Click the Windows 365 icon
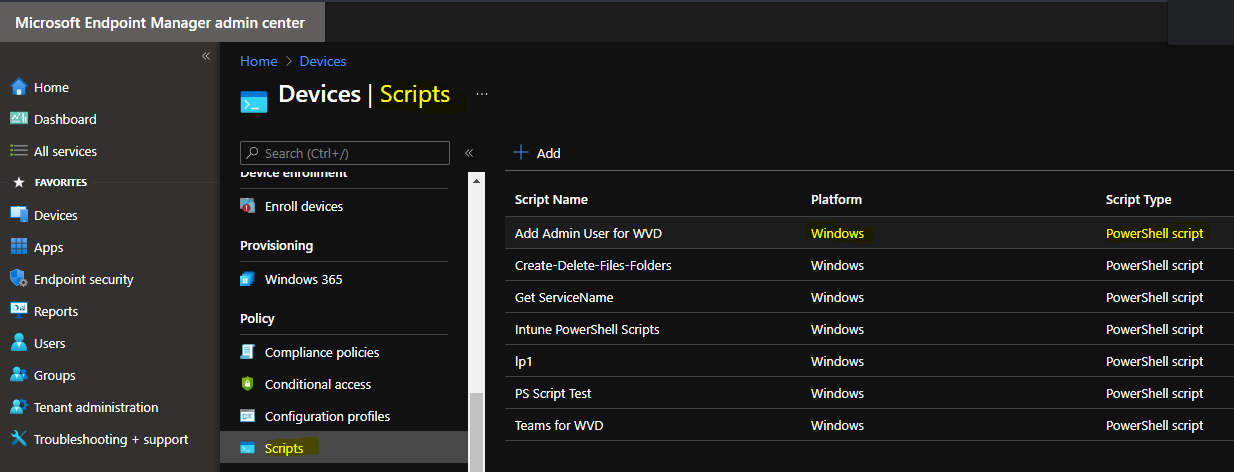1234x472 pixels. (x=248, y=279)
